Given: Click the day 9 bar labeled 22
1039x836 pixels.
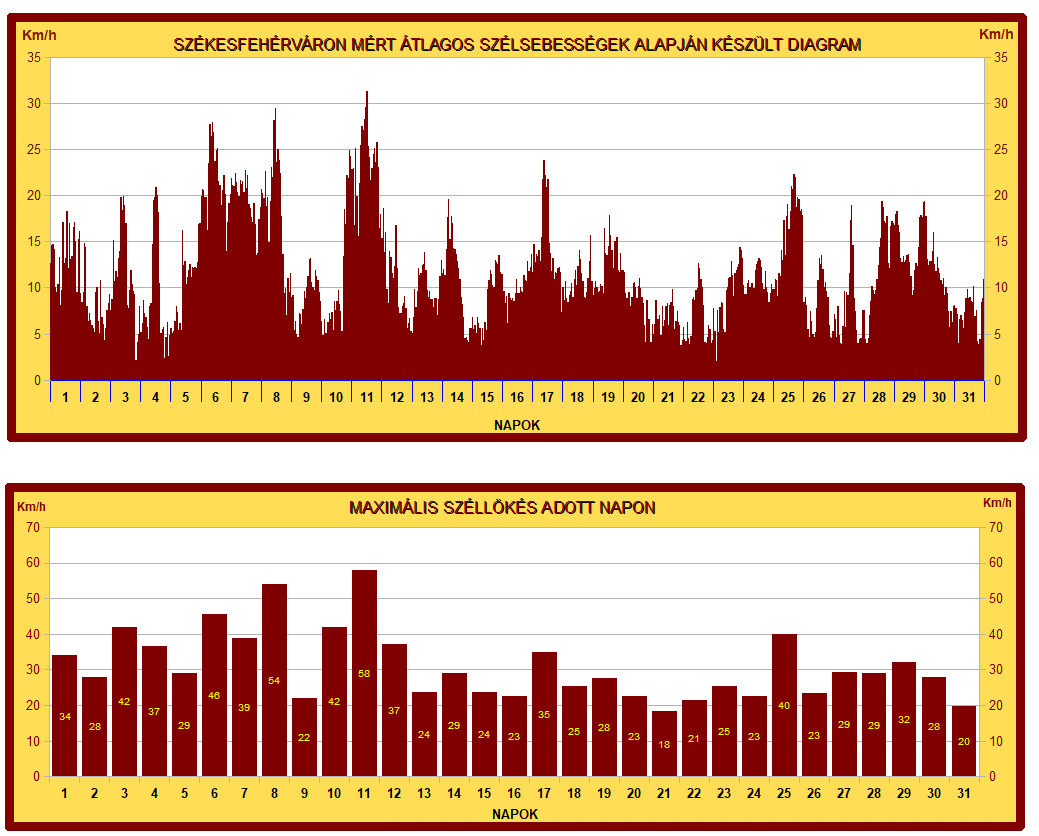Looking at the screenshot, I should point(304,737).
